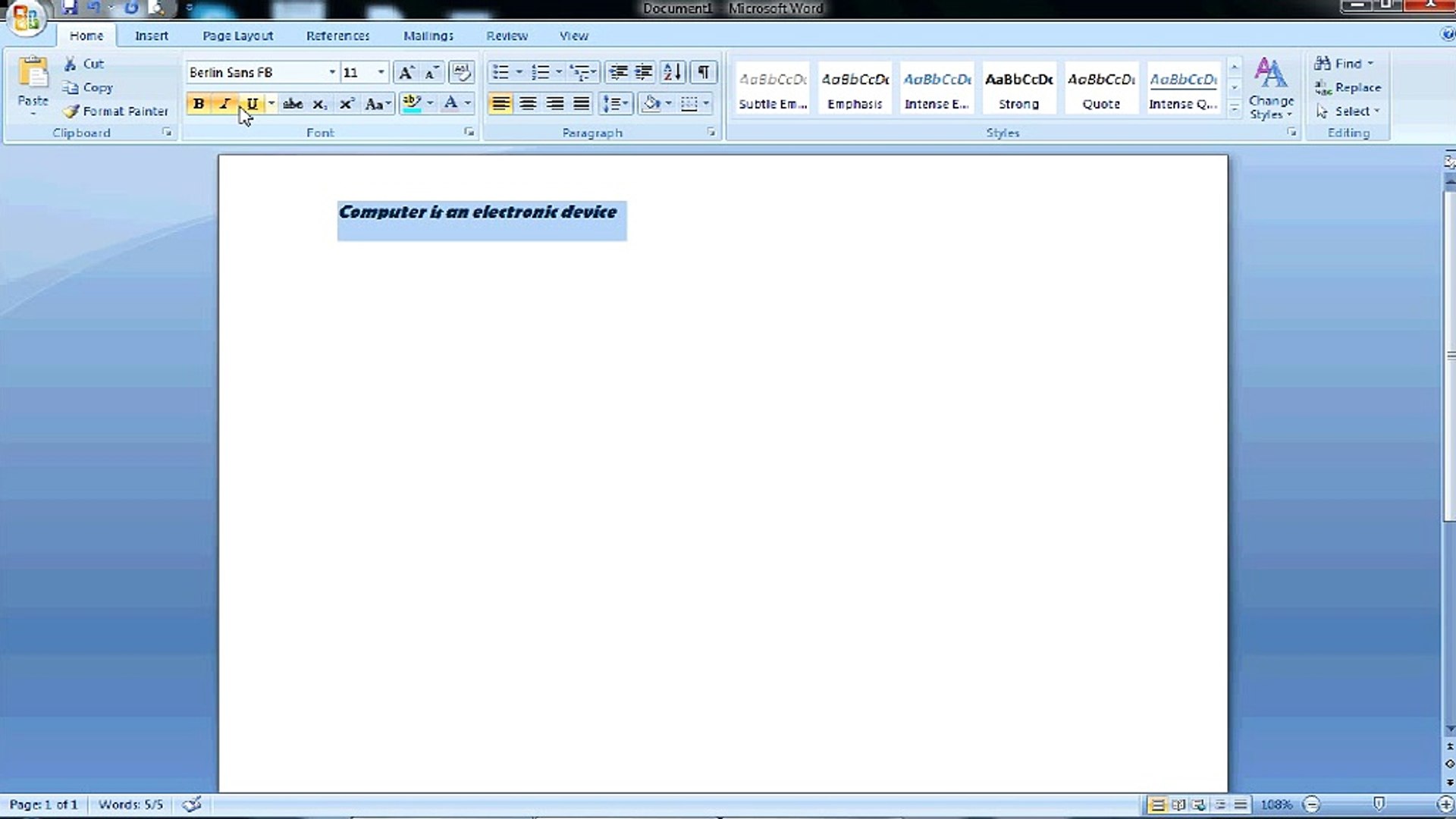Open the font size dropdown
Screen dimensions: 1456x819
click(x=381, y=72)
